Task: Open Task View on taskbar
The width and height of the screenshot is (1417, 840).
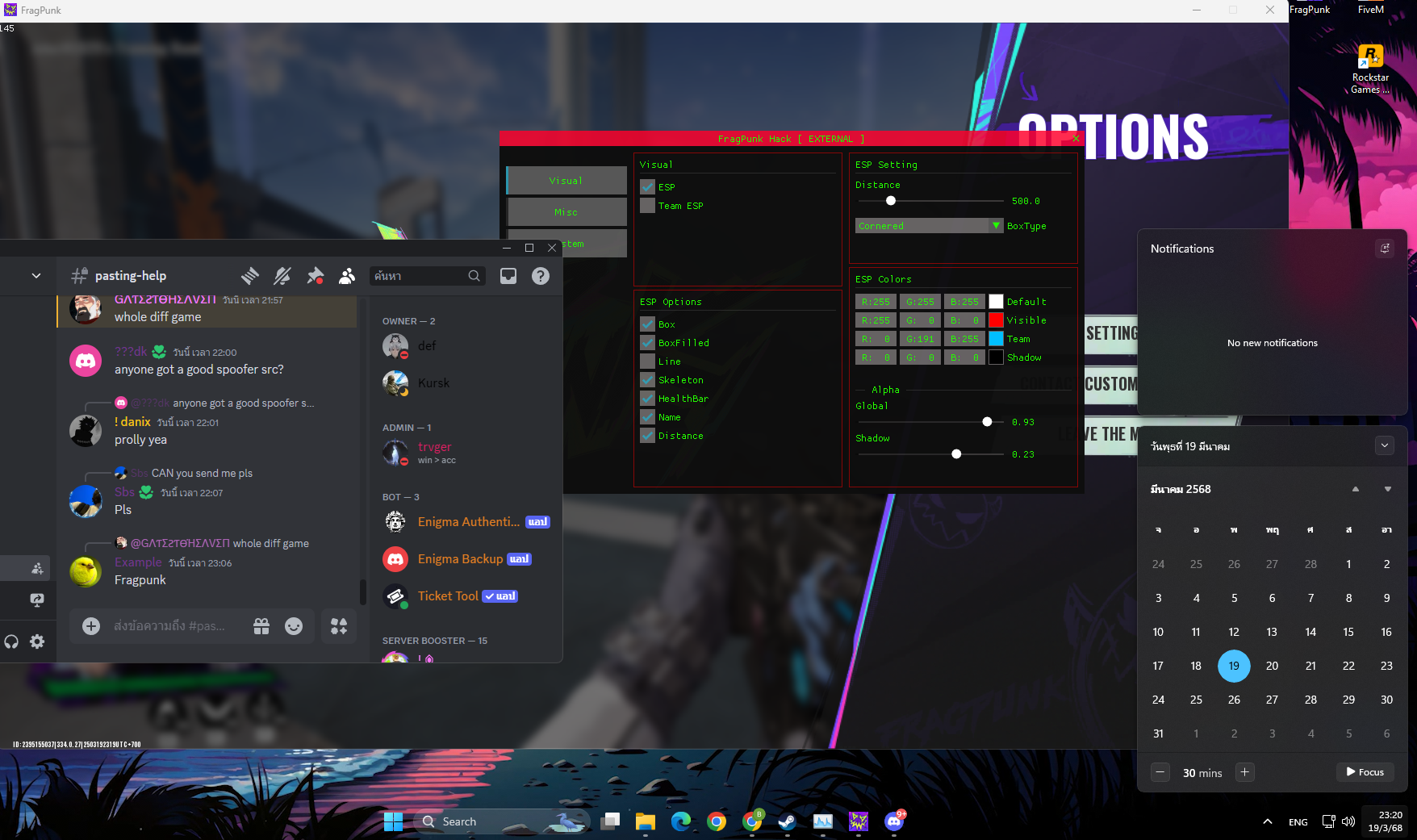Action: (610, 821)
